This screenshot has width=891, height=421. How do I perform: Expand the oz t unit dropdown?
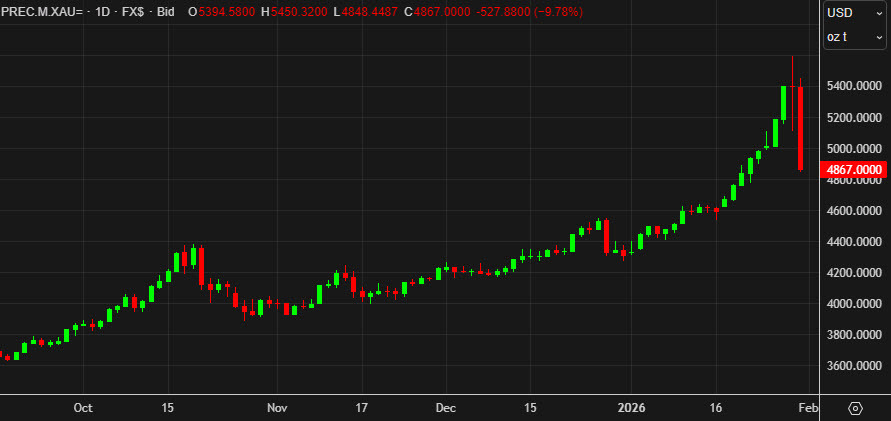click(x=853, y=37)
